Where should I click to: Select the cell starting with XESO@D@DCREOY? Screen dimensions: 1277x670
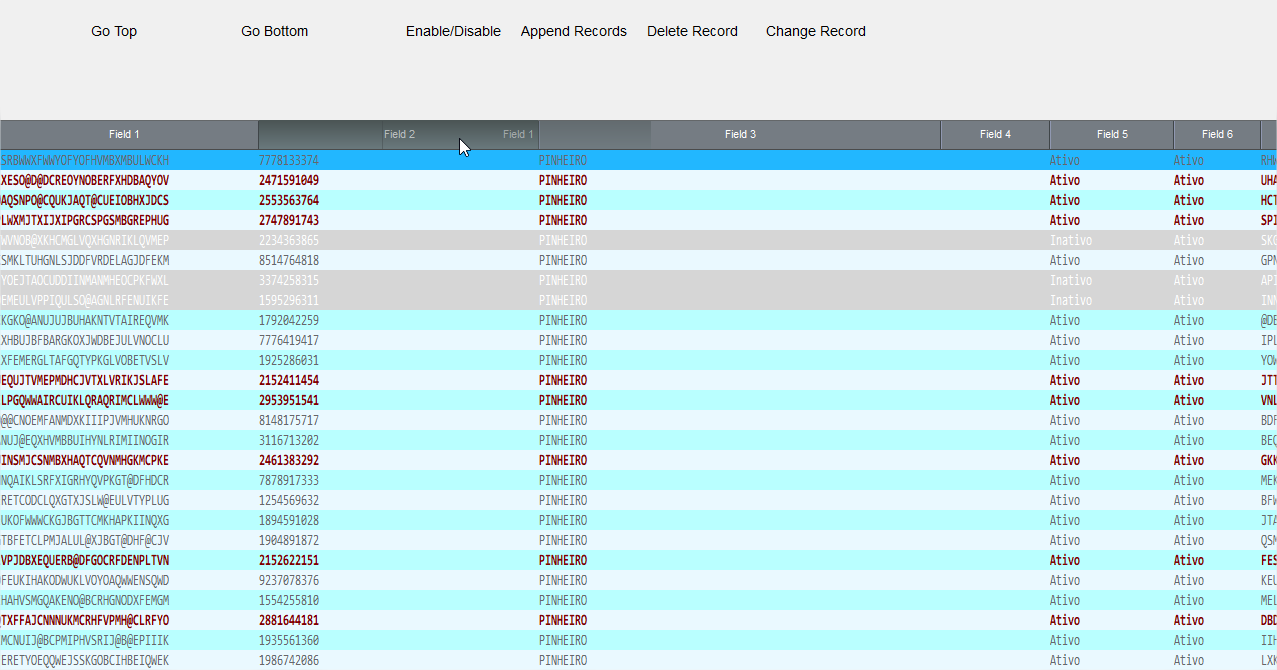85,180
